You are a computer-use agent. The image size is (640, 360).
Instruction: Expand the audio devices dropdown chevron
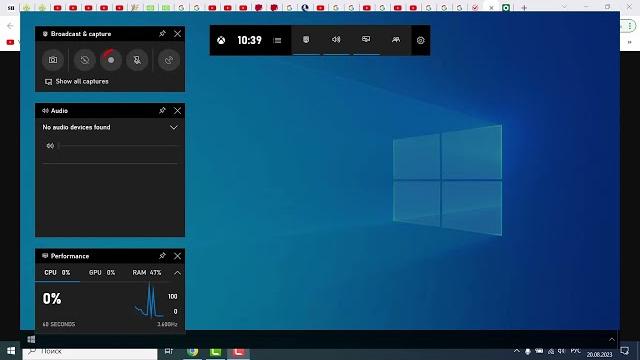click(173, 127)
